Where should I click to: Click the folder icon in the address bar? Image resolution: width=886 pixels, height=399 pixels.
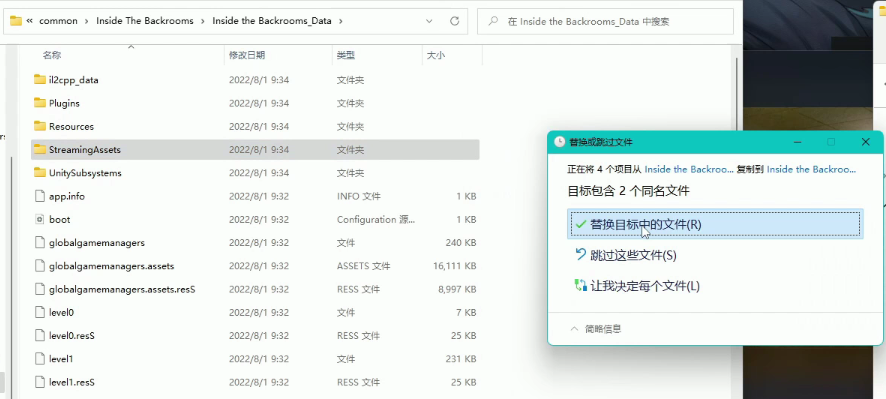[x=16, y=21]
